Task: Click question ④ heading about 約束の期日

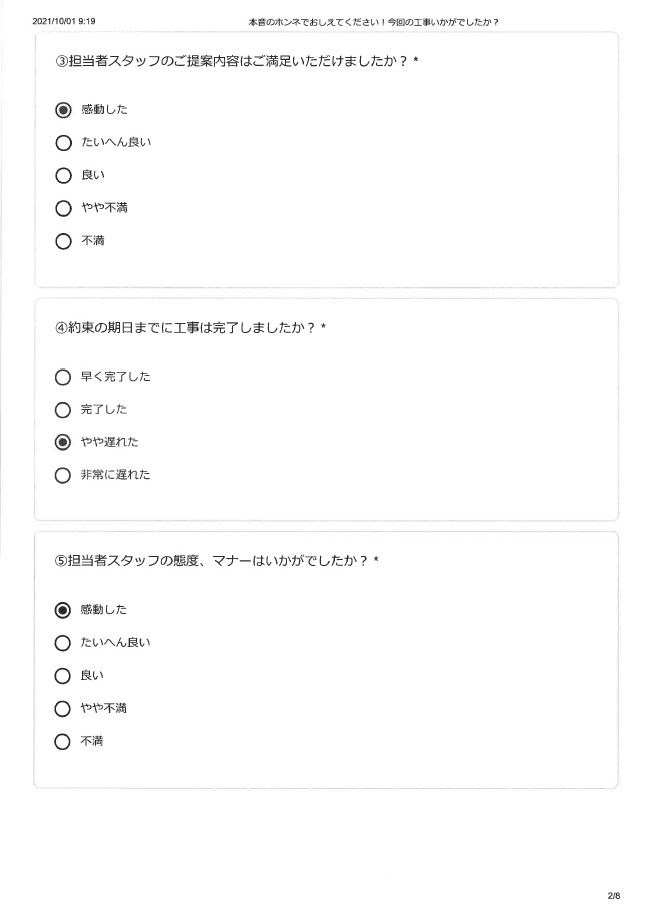Action: click(x=190, y=328)
